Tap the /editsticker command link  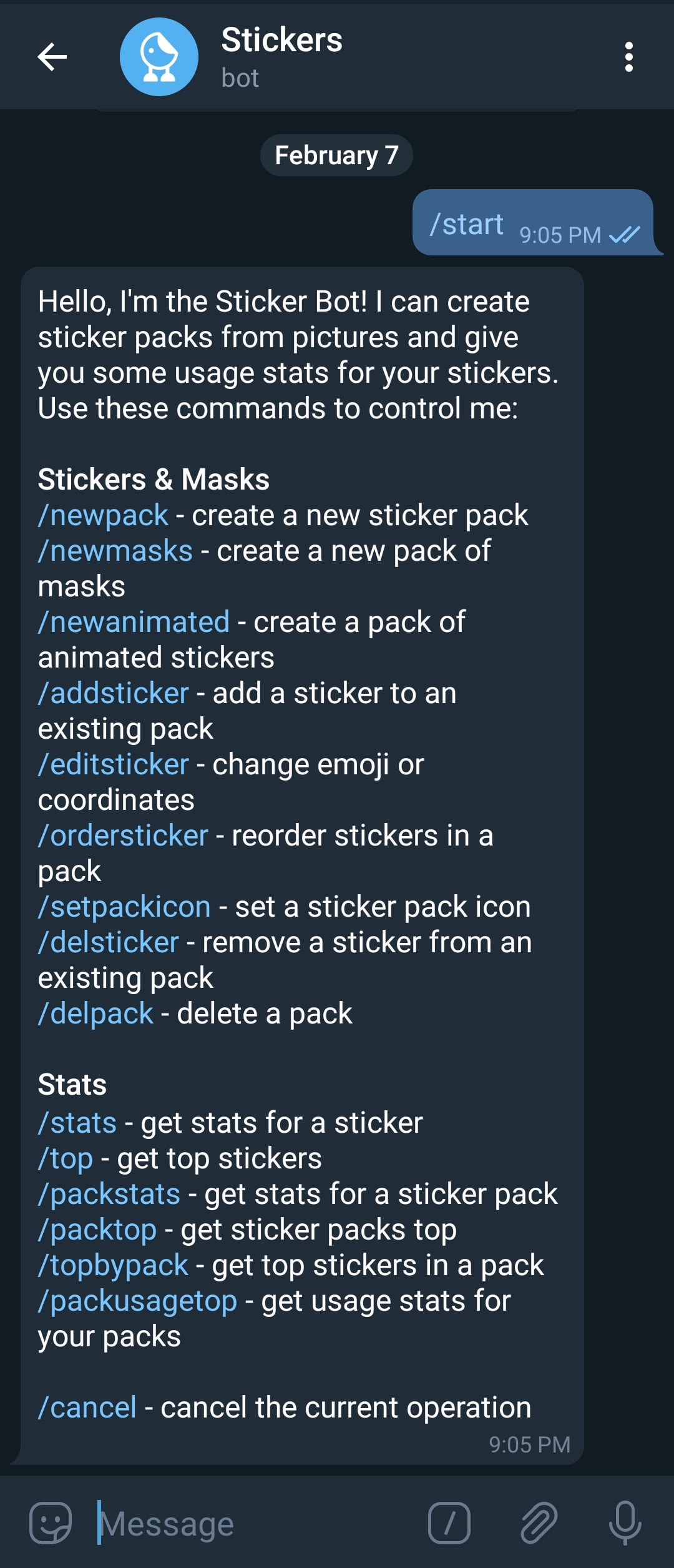pos(113,765)
